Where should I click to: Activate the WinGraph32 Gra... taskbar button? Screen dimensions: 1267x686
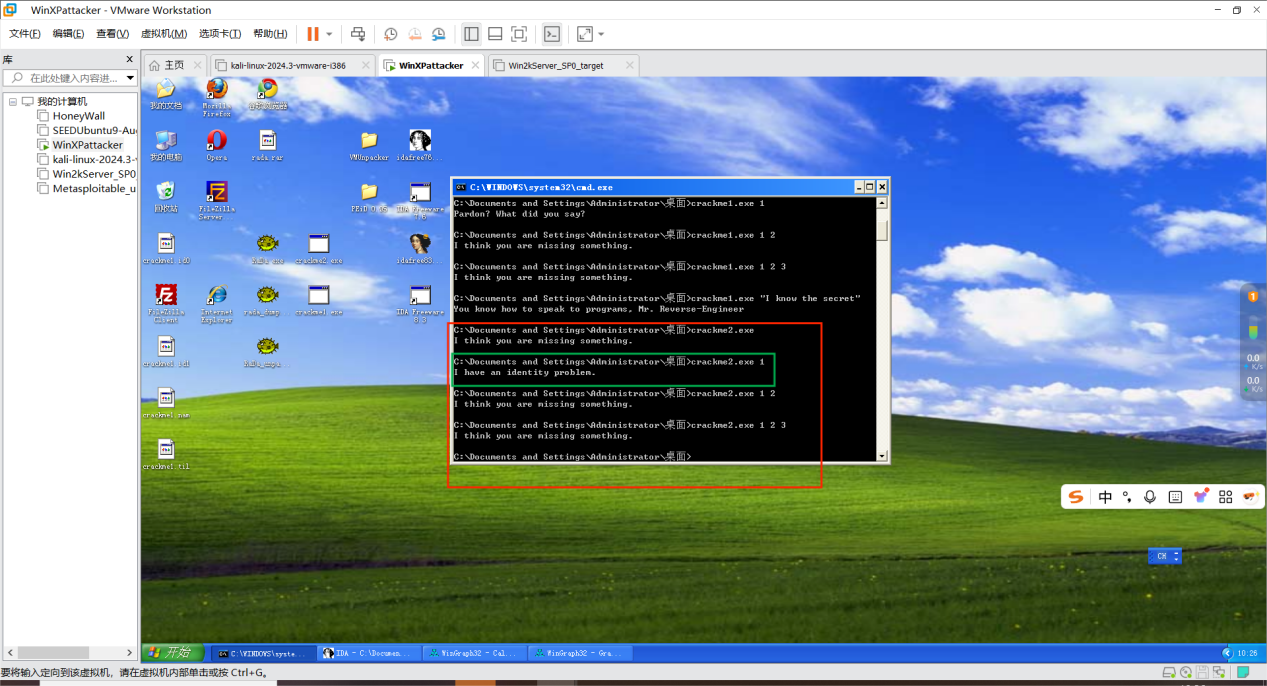(x=578, y=653)
